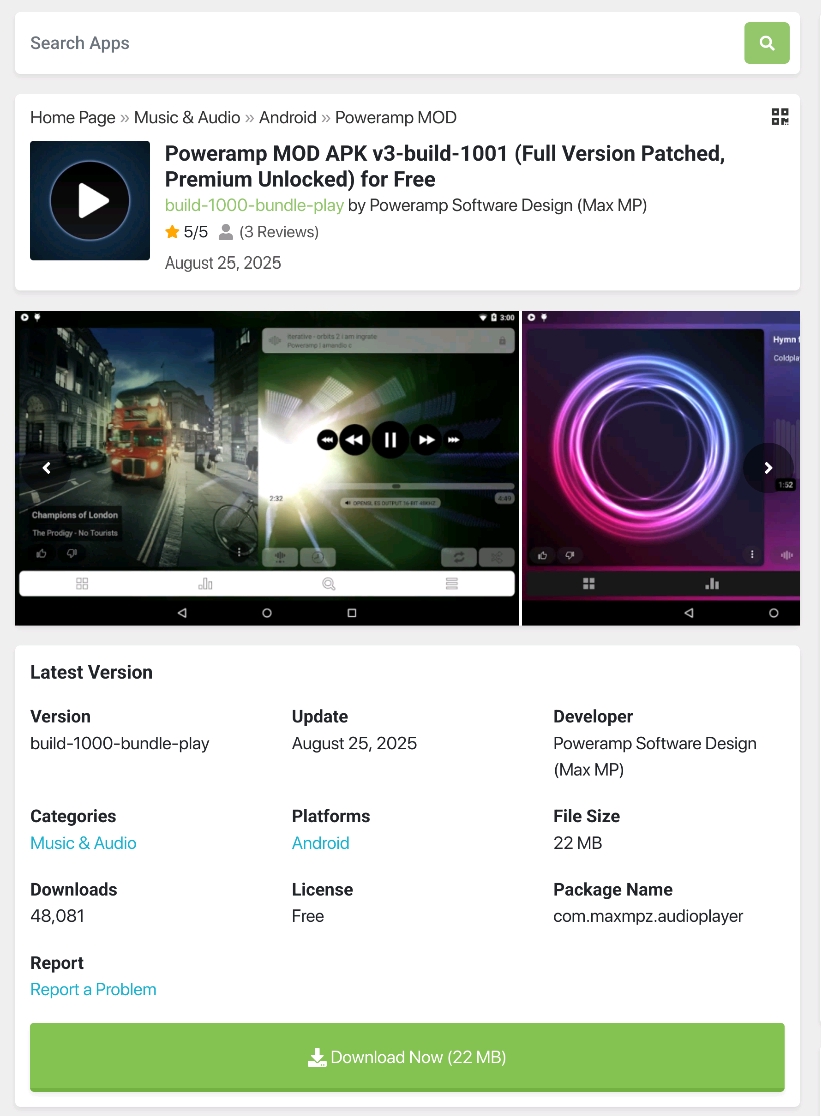Click the Latest Version heading
The width and height of the screenshot is (821, 1116).
[91, 673]
